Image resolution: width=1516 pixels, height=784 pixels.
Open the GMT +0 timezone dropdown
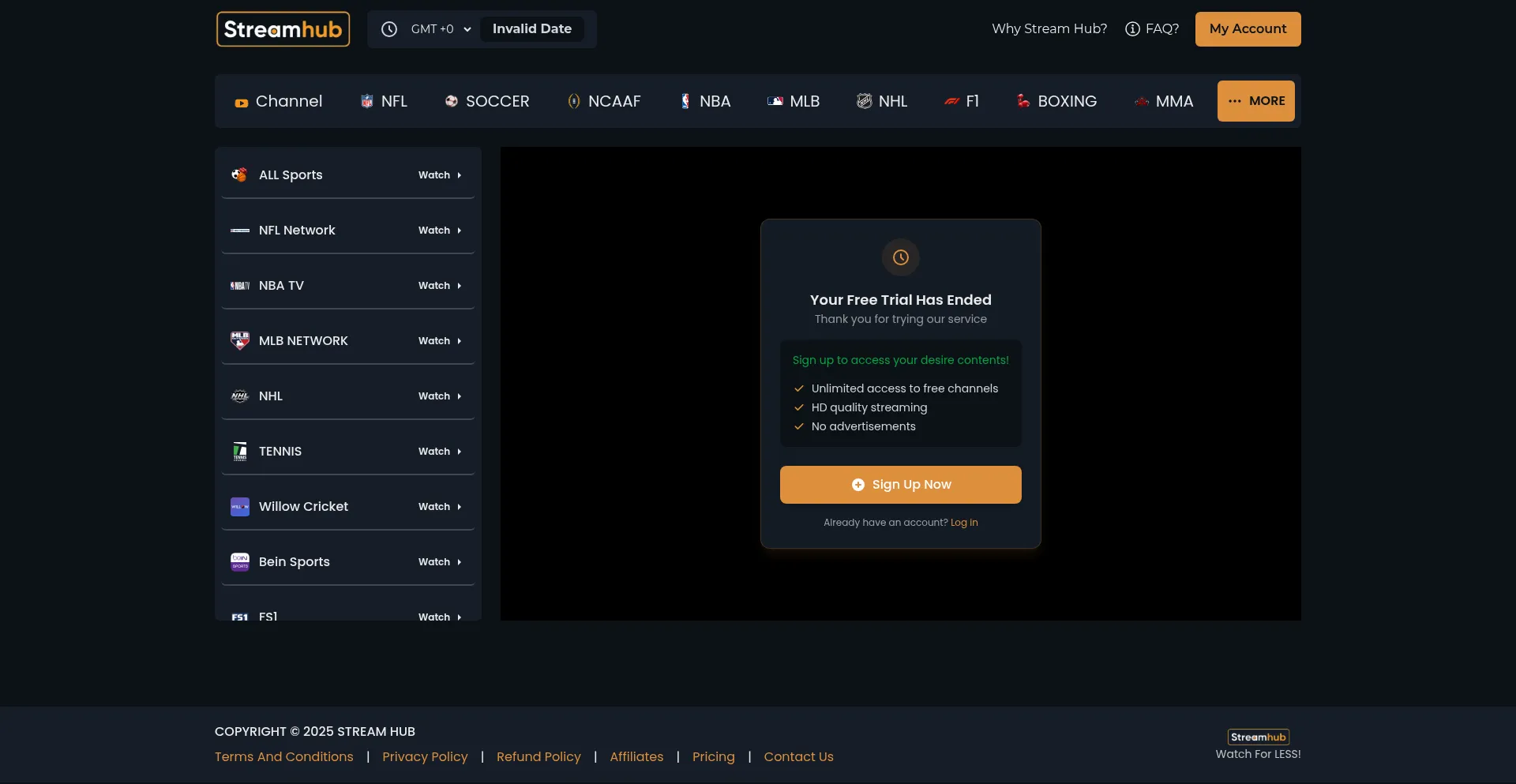point(441,29)
